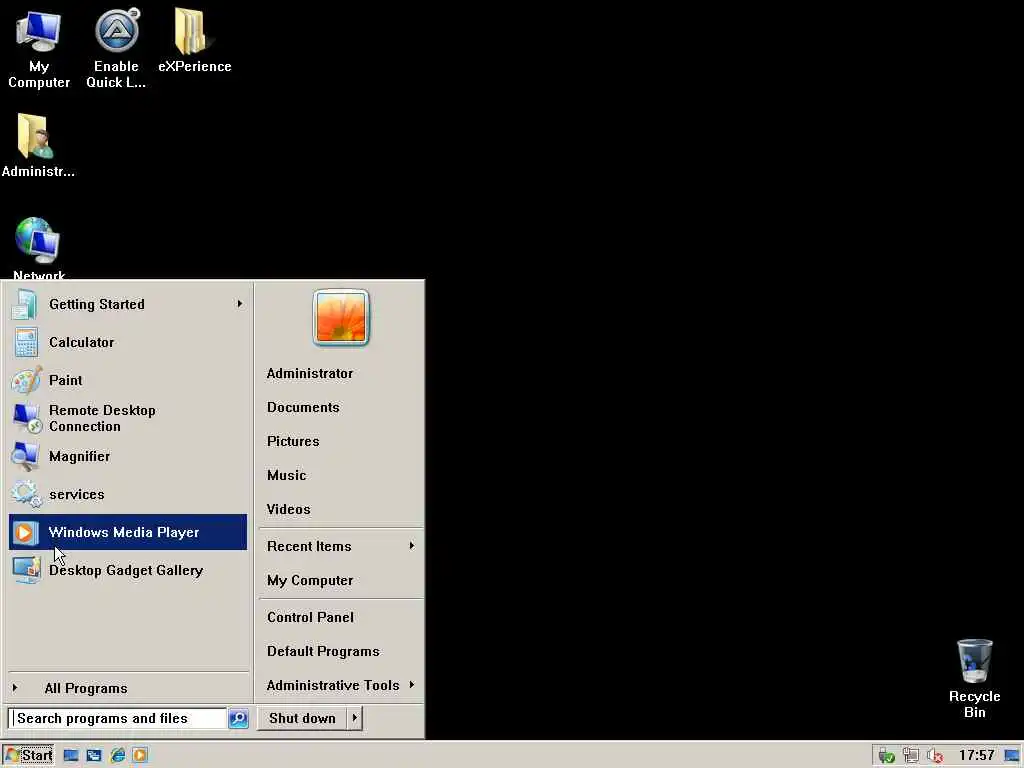Launch Media Player from quick launch bar
The image size is (1024, 768).
click(140, 756)
